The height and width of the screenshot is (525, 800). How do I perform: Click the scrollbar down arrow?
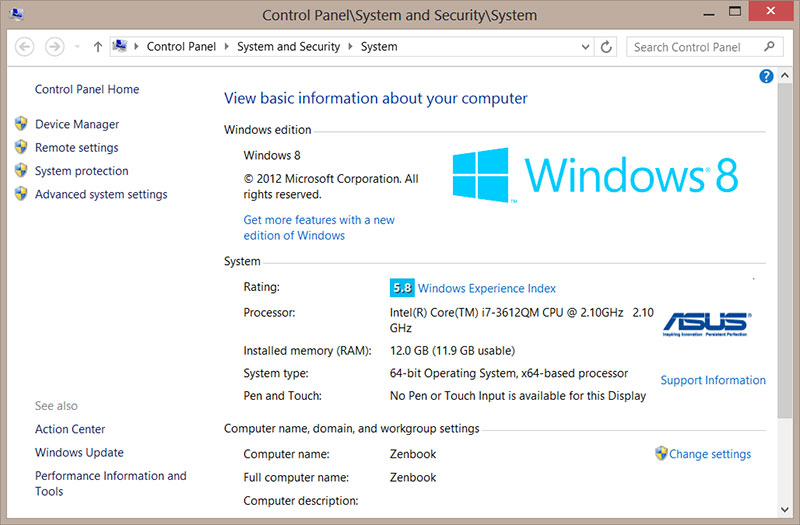pos(785,509)
